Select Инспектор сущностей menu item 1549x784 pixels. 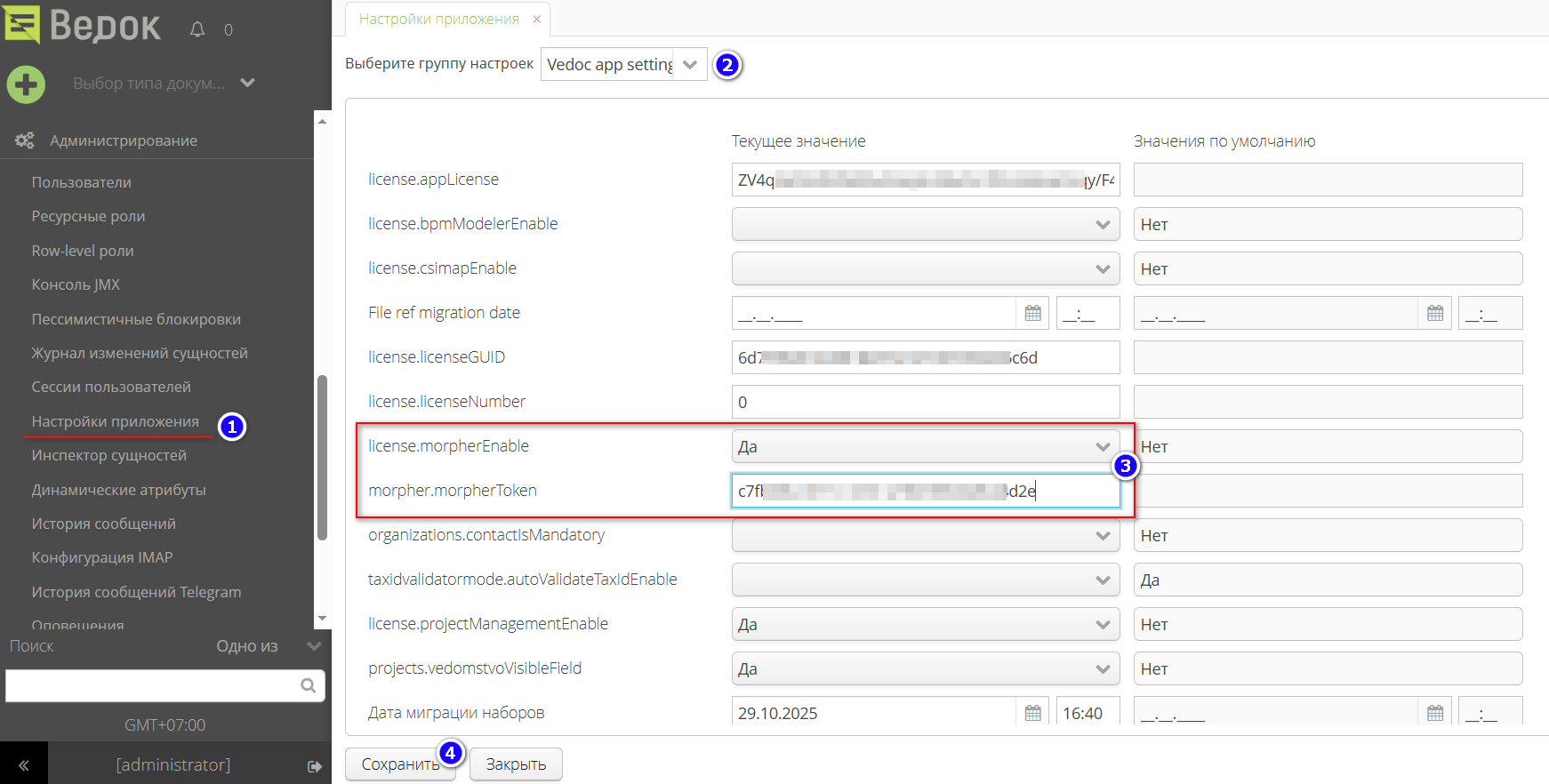click(x=109, y=455)
